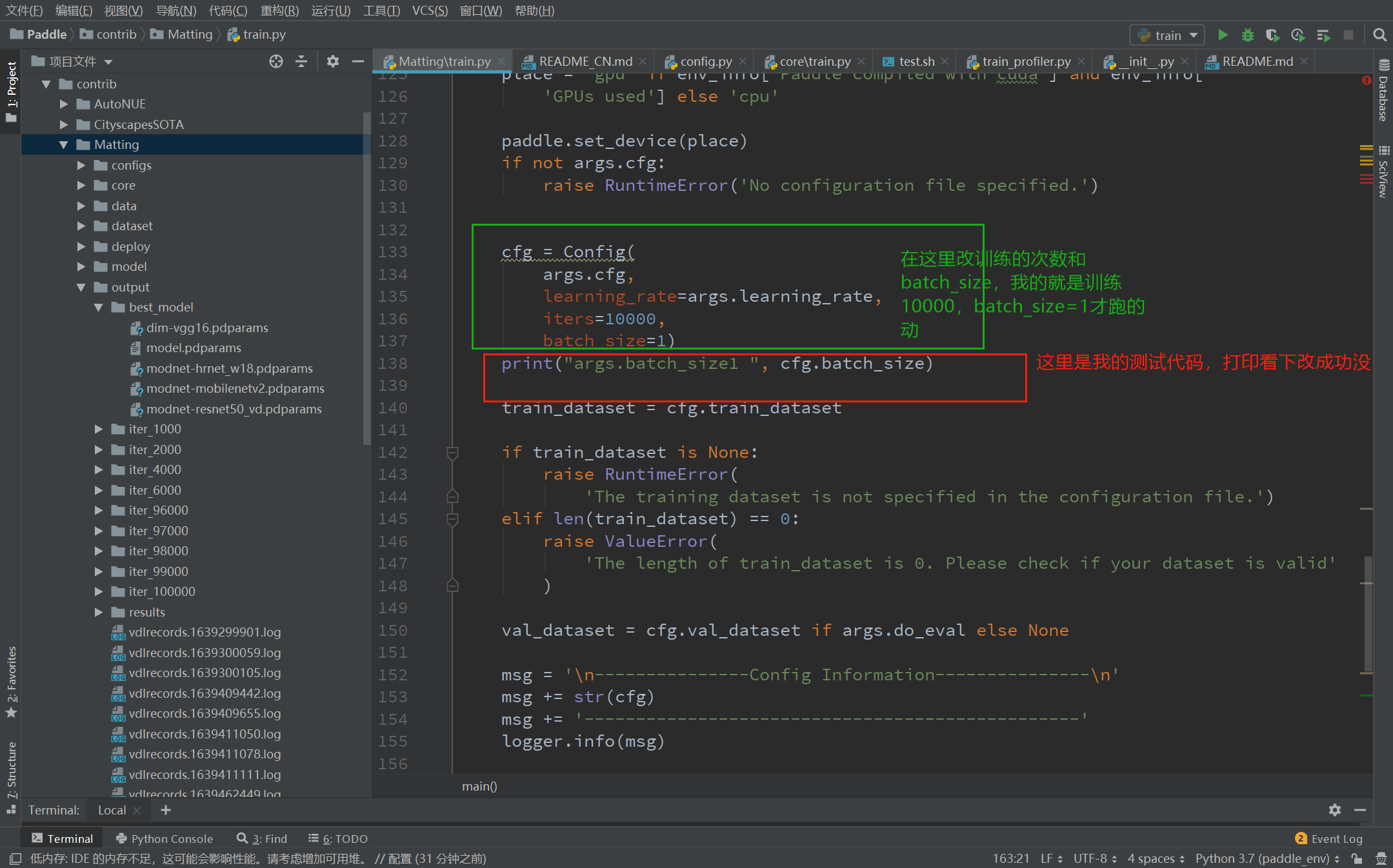This screenshot has height=868, width=1393.
Task: Switch to the README_CN.md tab
Action: (x=585, y=61)
